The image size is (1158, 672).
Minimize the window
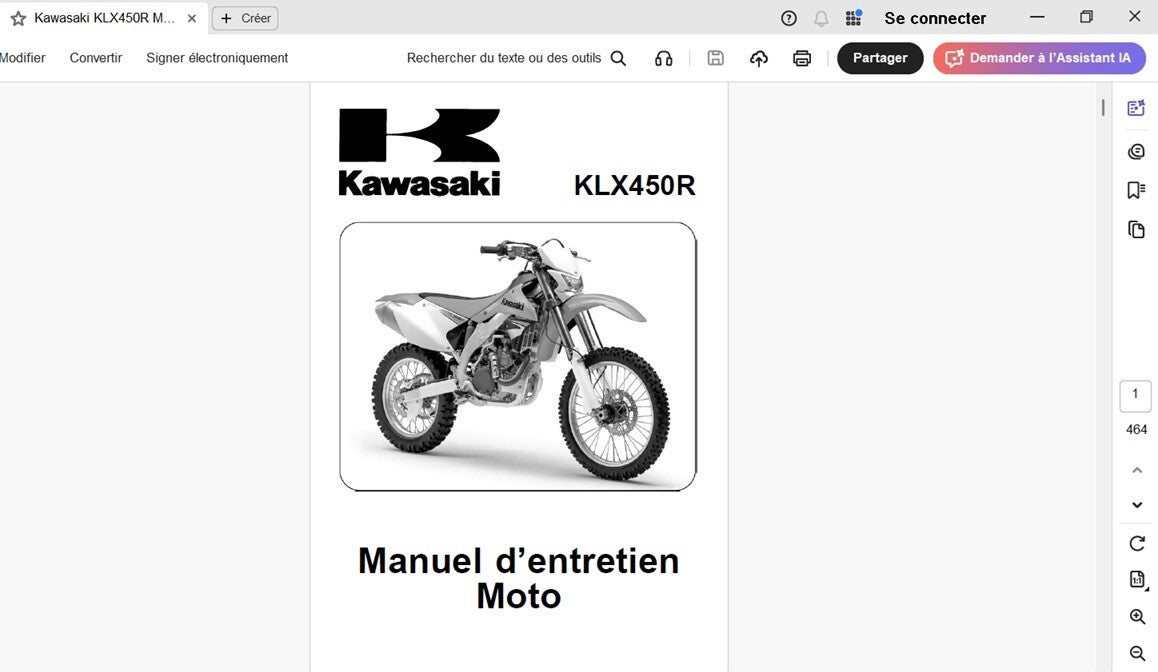[x=1037, y=17]
